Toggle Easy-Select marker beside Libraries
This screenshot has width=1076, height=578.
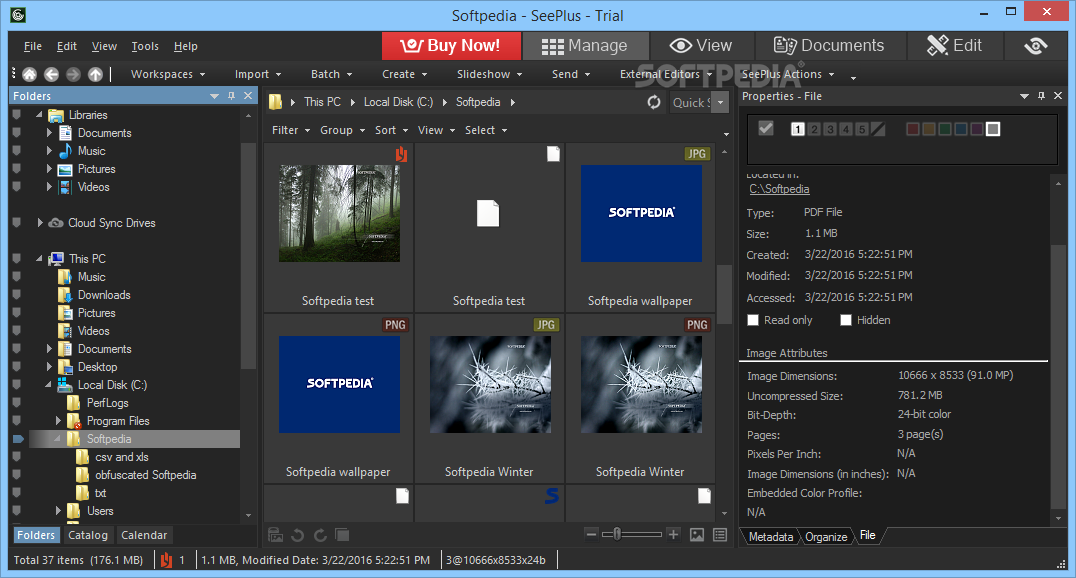16,115
